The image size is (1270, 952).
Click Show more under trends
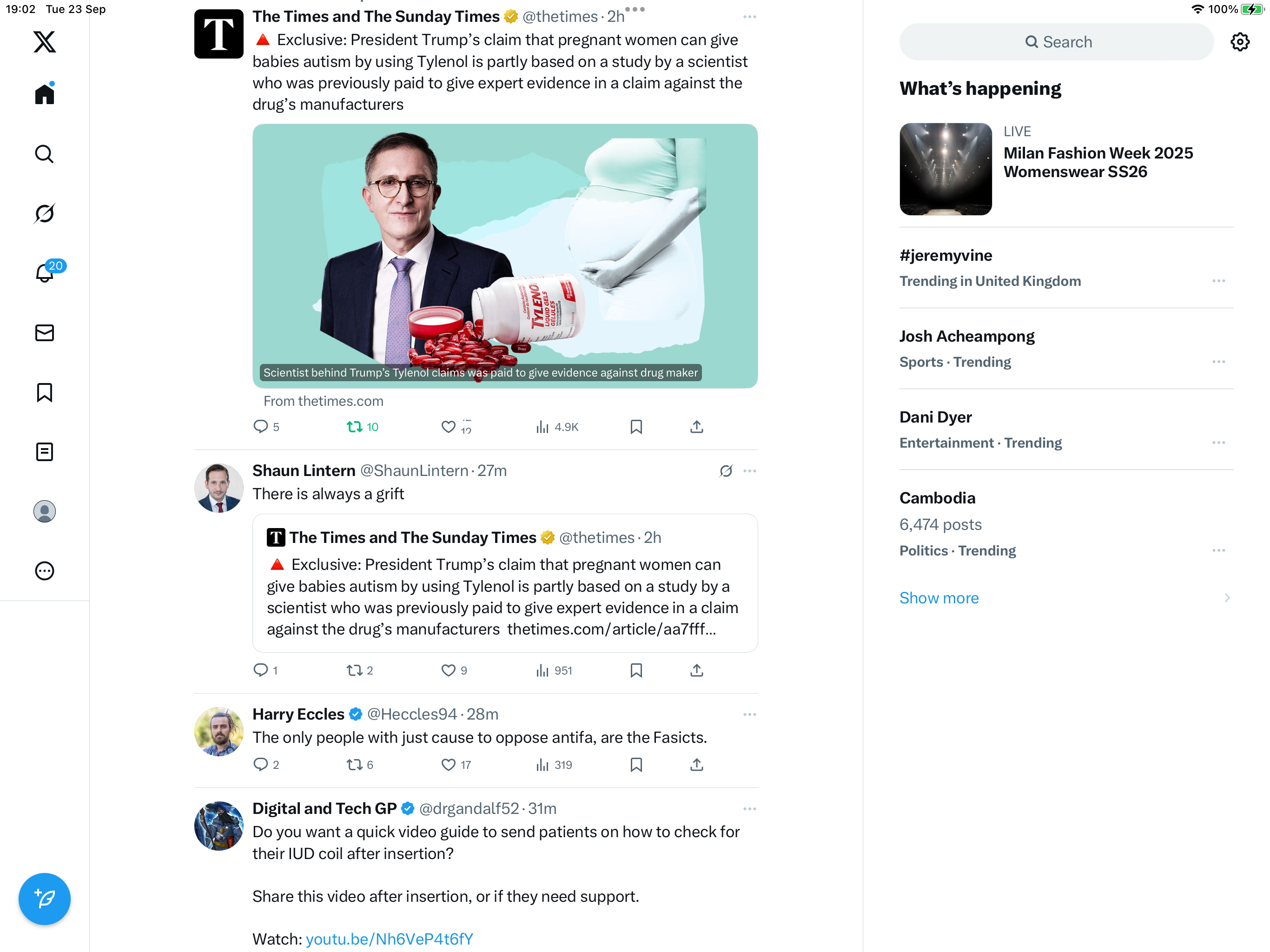939,598
